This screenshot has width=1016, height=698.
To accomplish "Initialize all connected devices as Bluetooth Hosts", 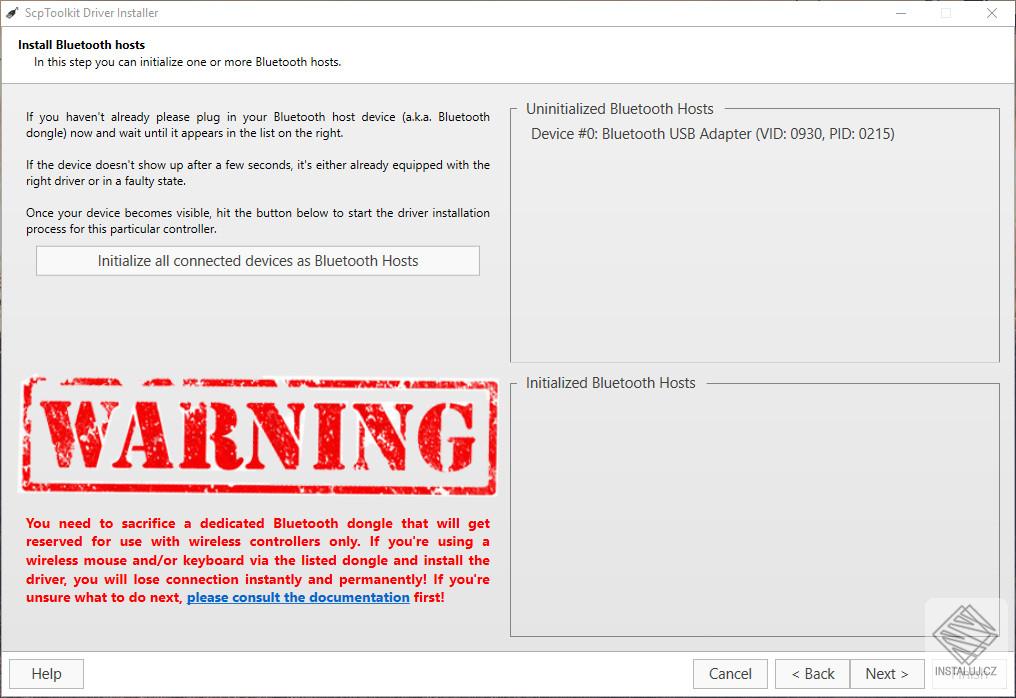I will (258, 261).
